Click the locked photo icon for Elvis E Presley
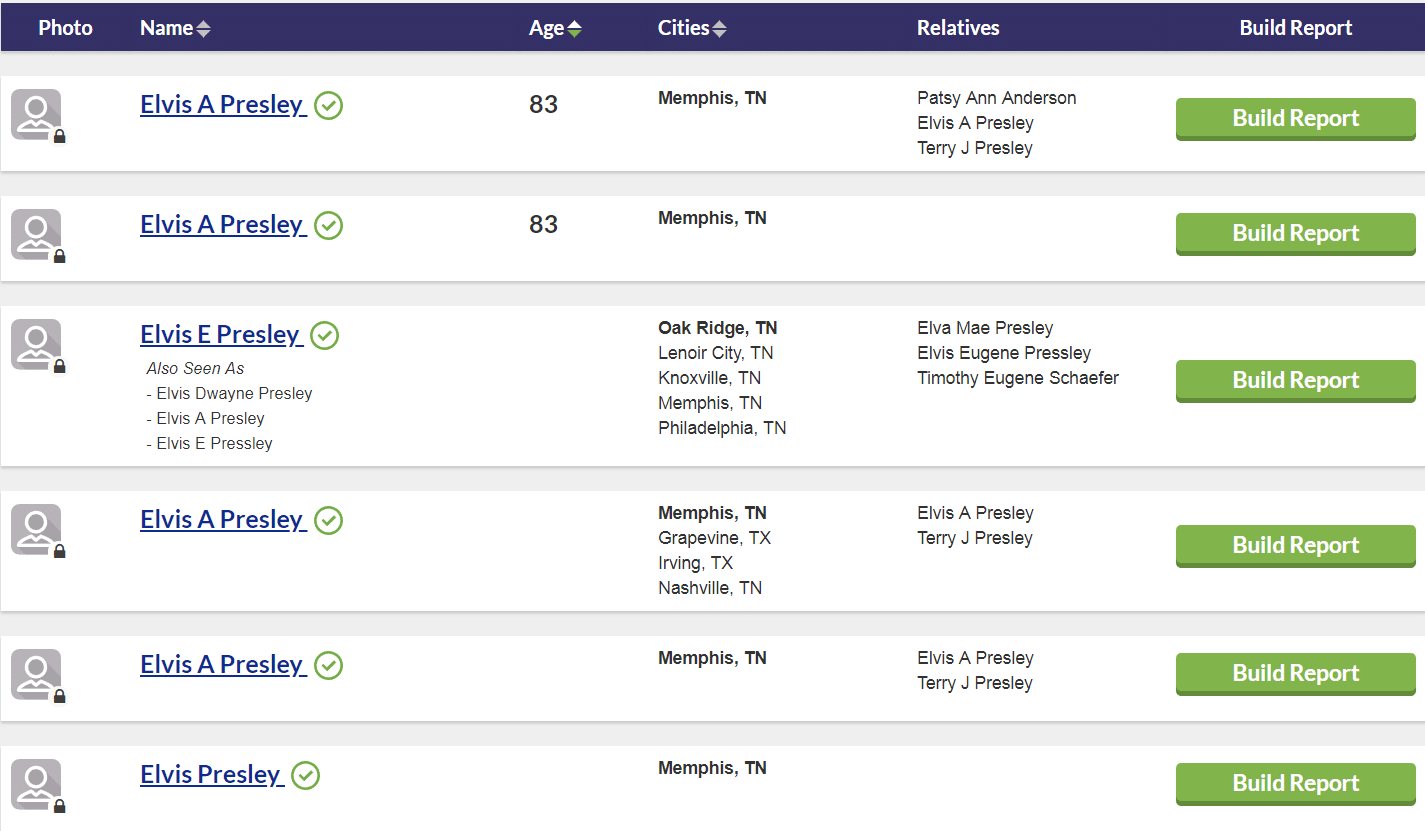1425x831 pixels. click(37, 345)
